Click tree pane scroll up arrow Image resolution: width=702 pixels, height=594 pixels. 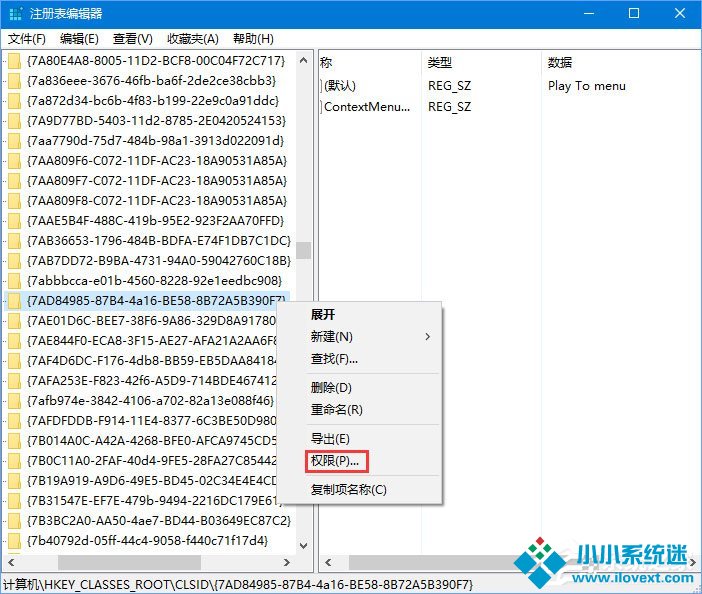304,60
